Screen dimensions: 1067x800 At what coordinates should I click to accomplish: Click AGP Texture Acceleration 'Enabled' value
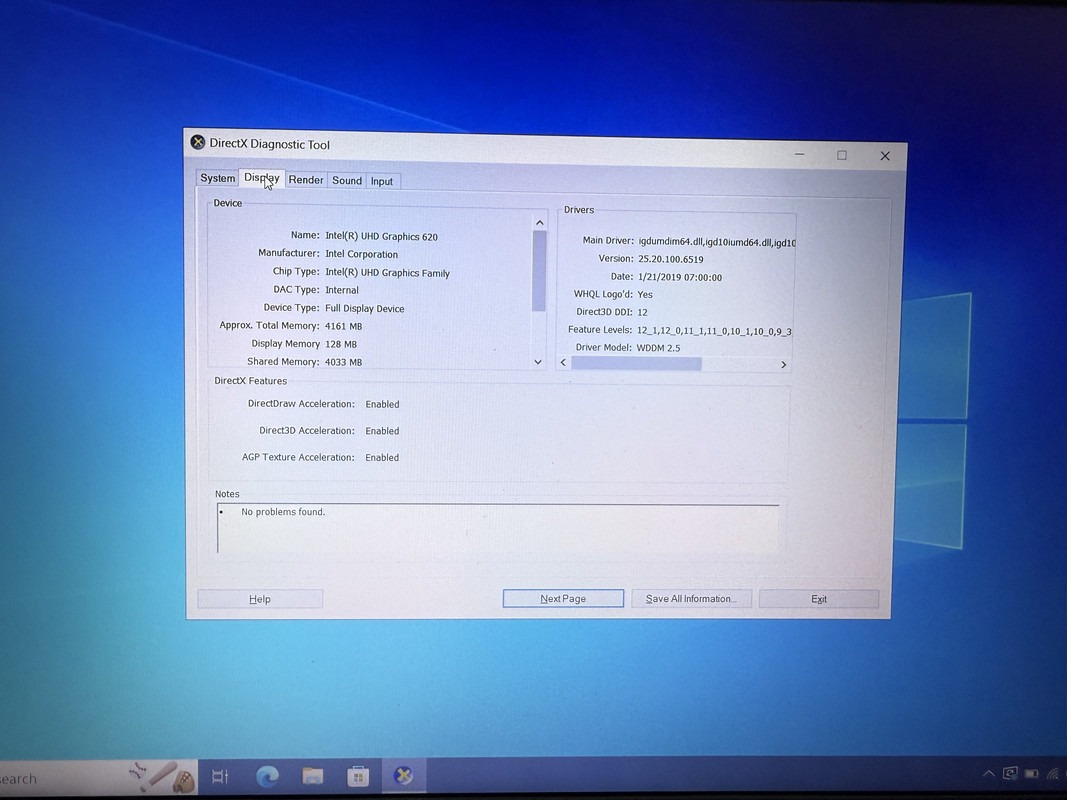(382, 457)
